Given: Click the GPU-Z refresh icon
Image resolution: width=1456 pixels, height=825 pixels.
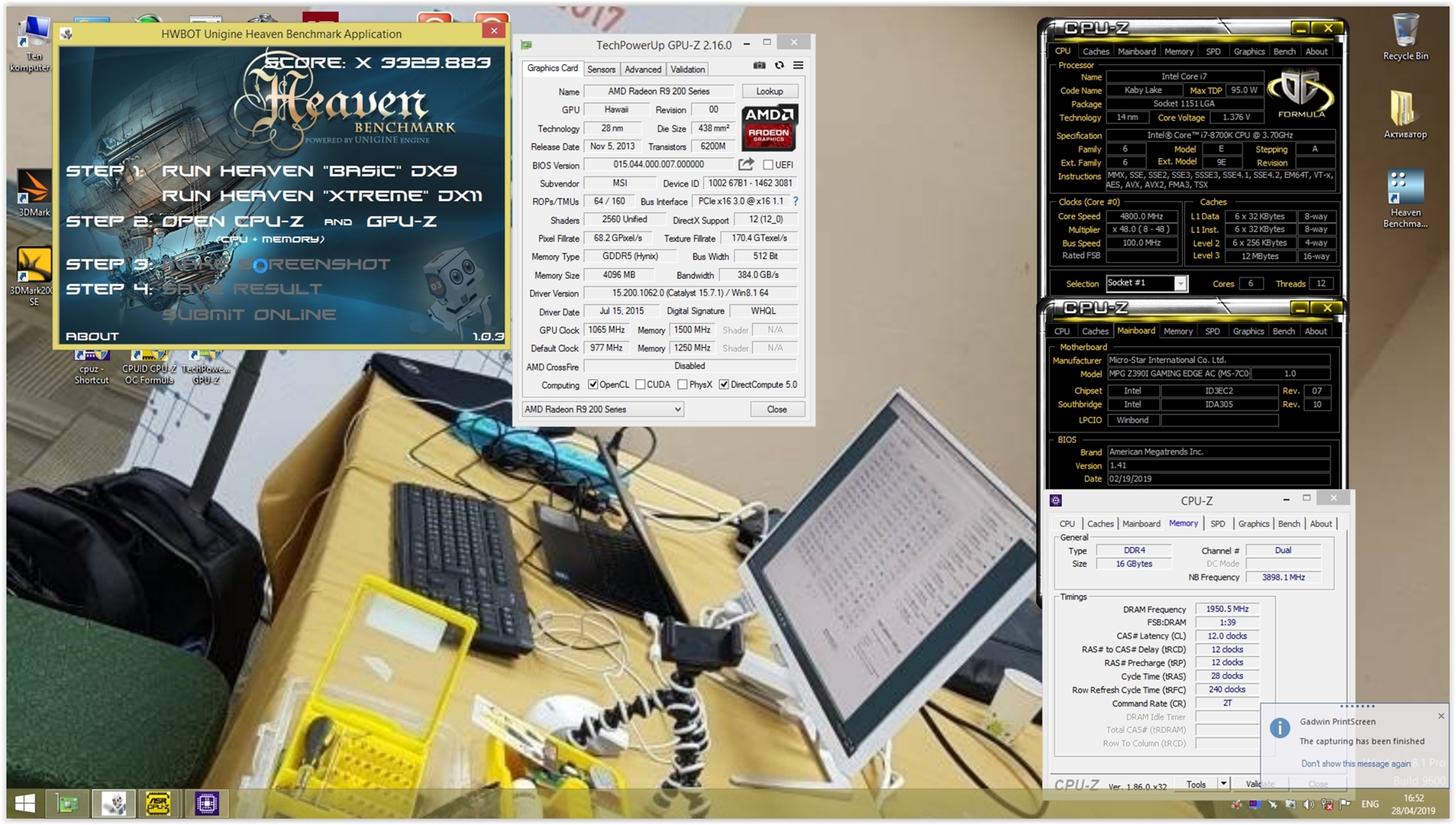Looking at the screenshot, I should 779,66.
